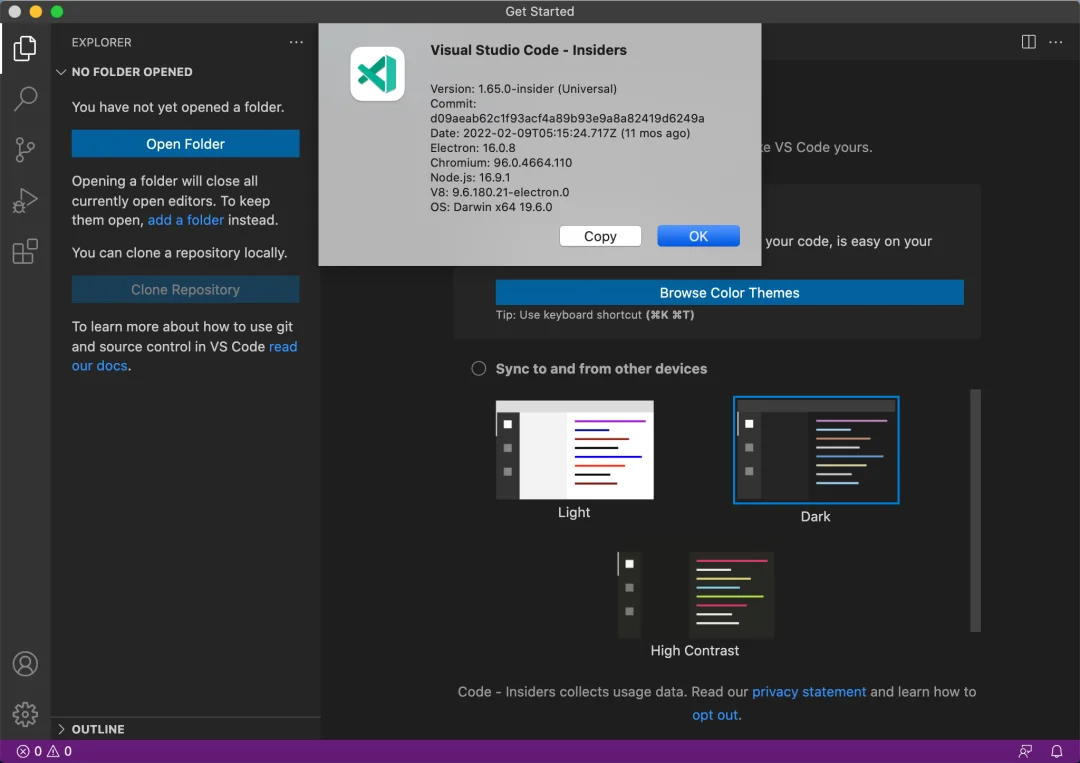Choose the High Contrast theme thumbnail

695,596
